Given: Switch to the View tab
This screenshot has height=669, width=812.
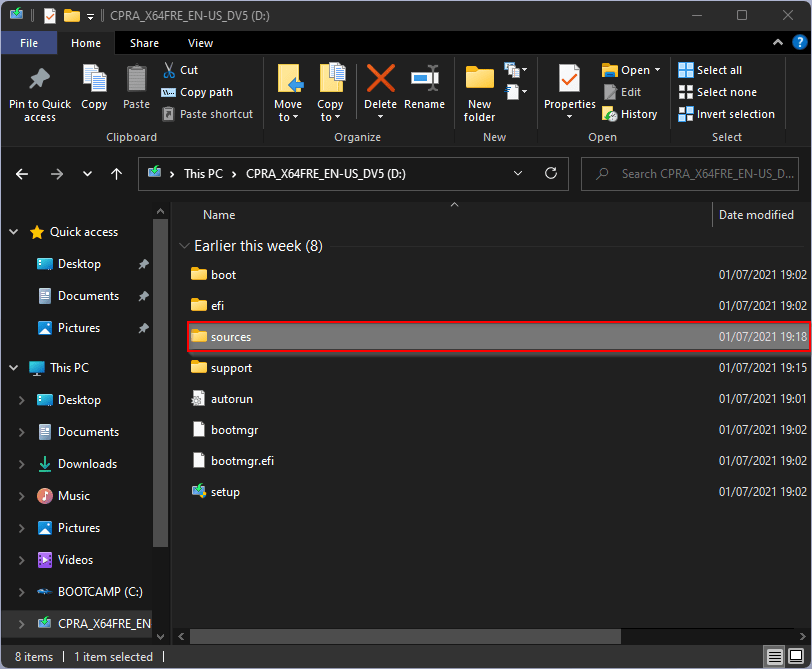Looking at the screenshot, I should 200,43.
